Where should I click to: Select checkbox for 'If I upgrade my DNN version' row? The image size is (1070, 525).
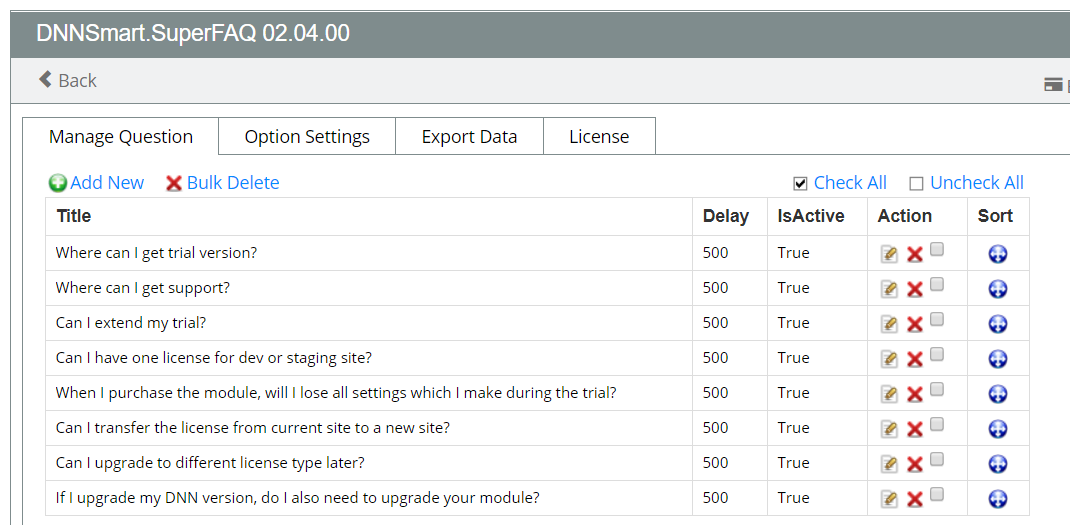[937, 494]
